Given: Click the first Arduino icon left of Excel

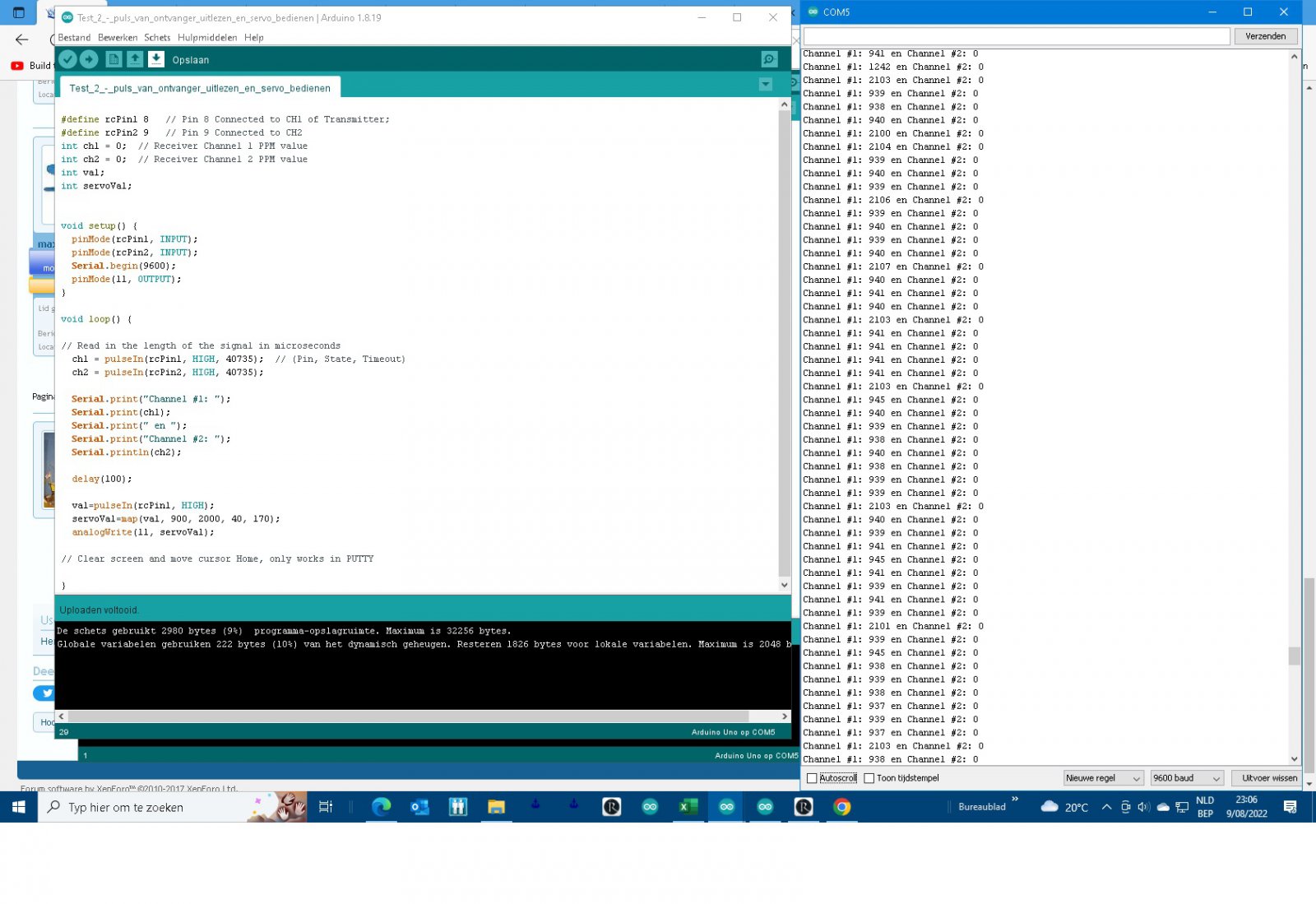Looking at the screenshot, I should (x=650, y=807).
